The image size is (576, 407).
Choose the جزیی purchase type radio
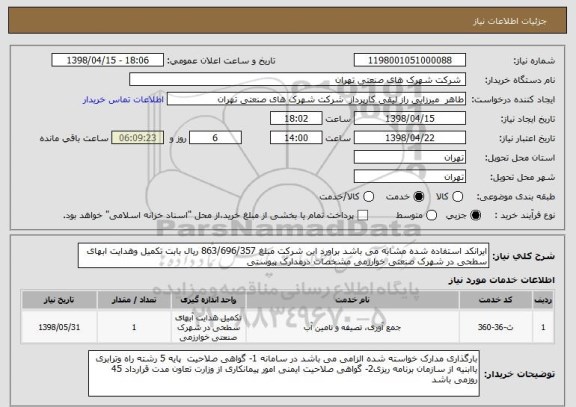pos(475,215)
